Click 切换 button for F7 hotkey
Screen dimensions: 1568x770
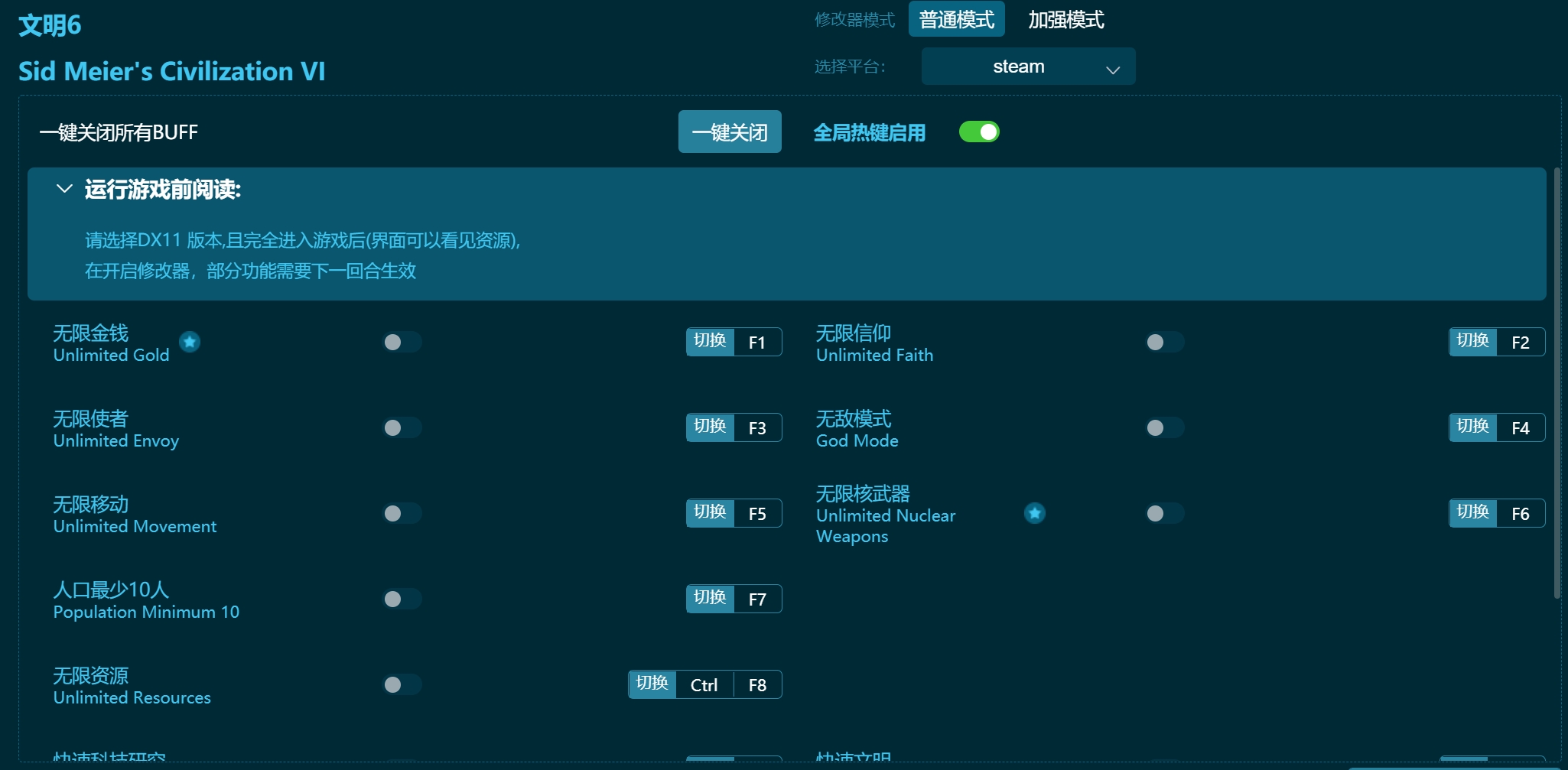point(711,599)
